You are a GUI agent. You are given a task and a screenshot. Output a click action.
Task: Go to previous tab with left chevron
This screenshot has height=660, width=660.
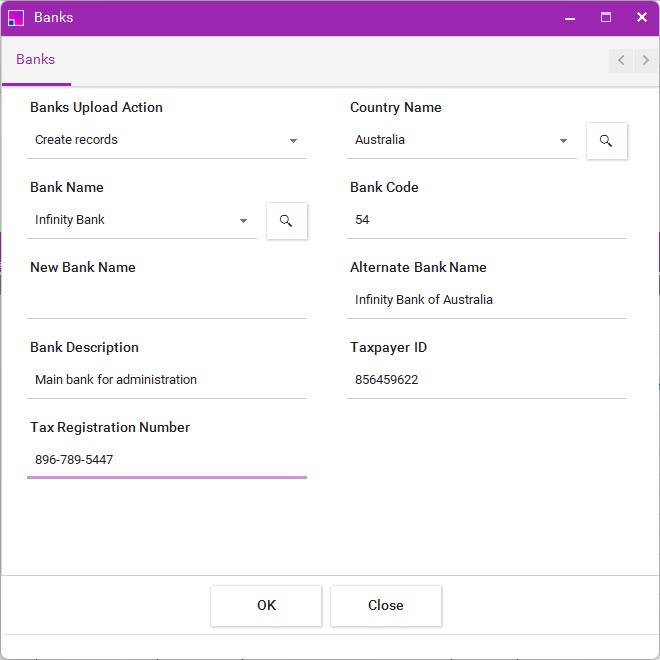point(621,60)
